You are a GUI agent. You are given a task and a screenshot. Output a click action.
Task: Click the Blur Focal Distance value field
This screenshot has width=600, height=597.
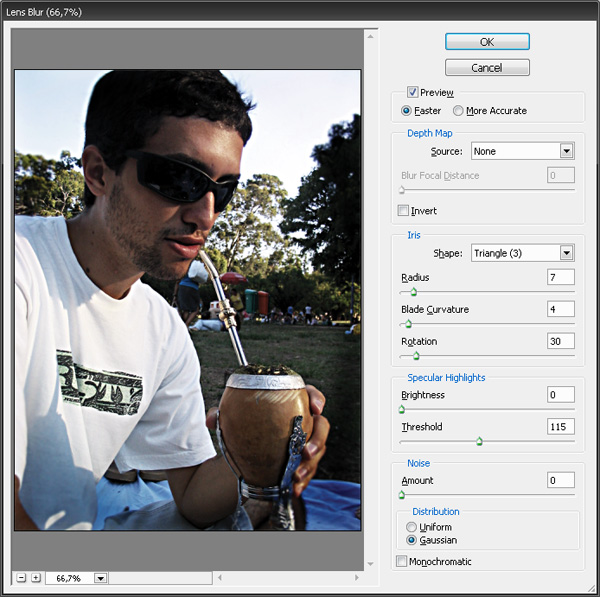coord(561,175)
